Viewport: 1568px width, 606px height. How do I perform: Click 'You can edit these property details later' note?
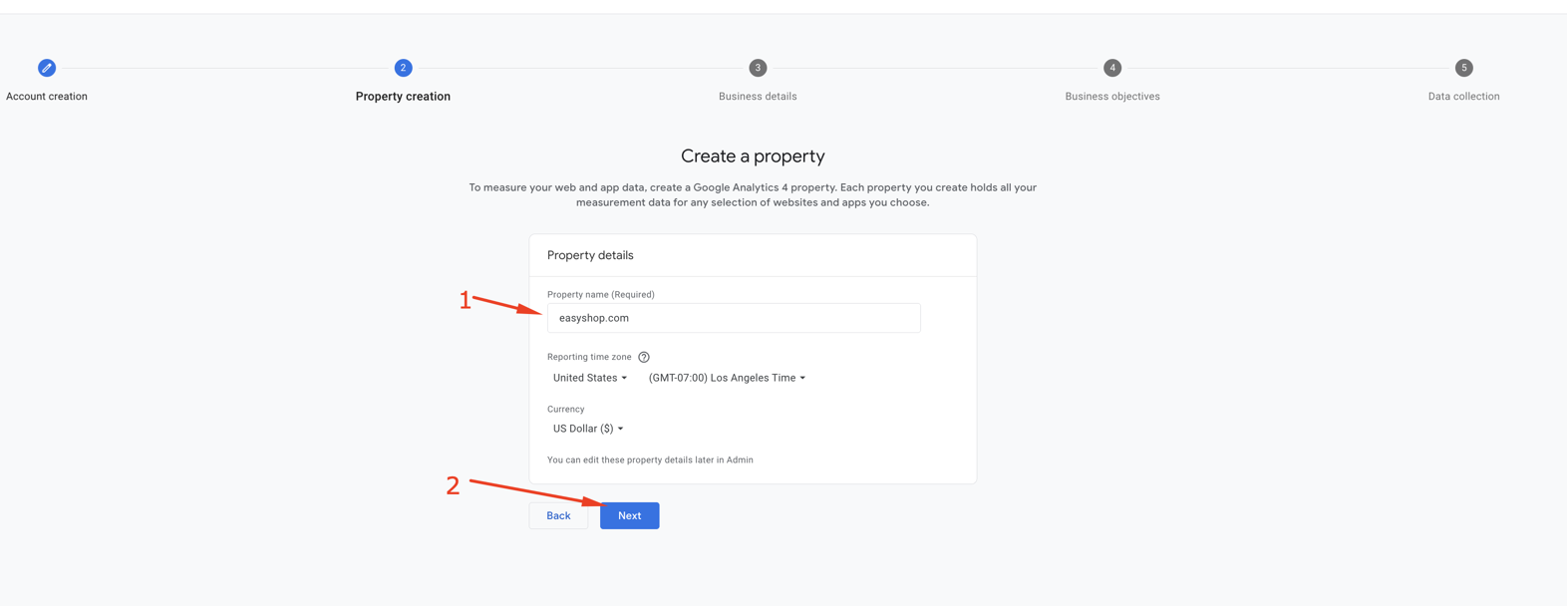[650, 459]
